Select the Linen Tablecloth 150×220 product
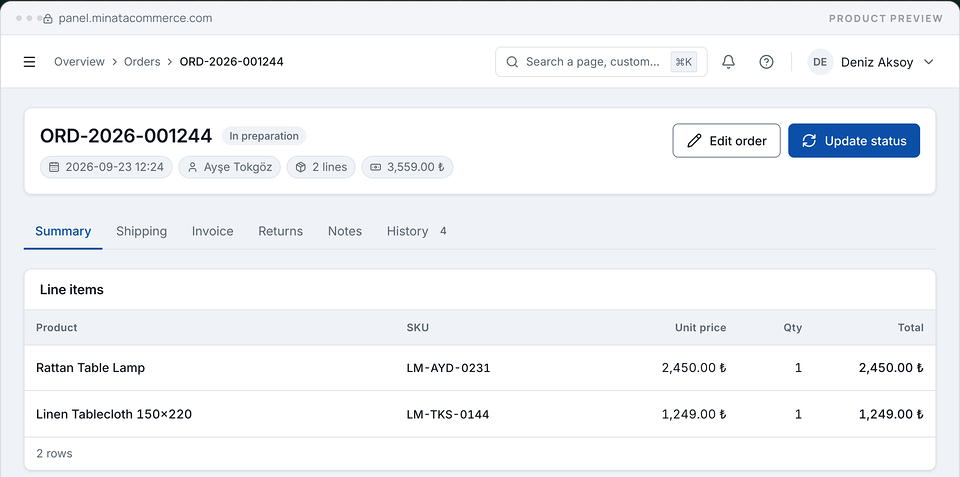The image size is (960, 477). [114, 415]
